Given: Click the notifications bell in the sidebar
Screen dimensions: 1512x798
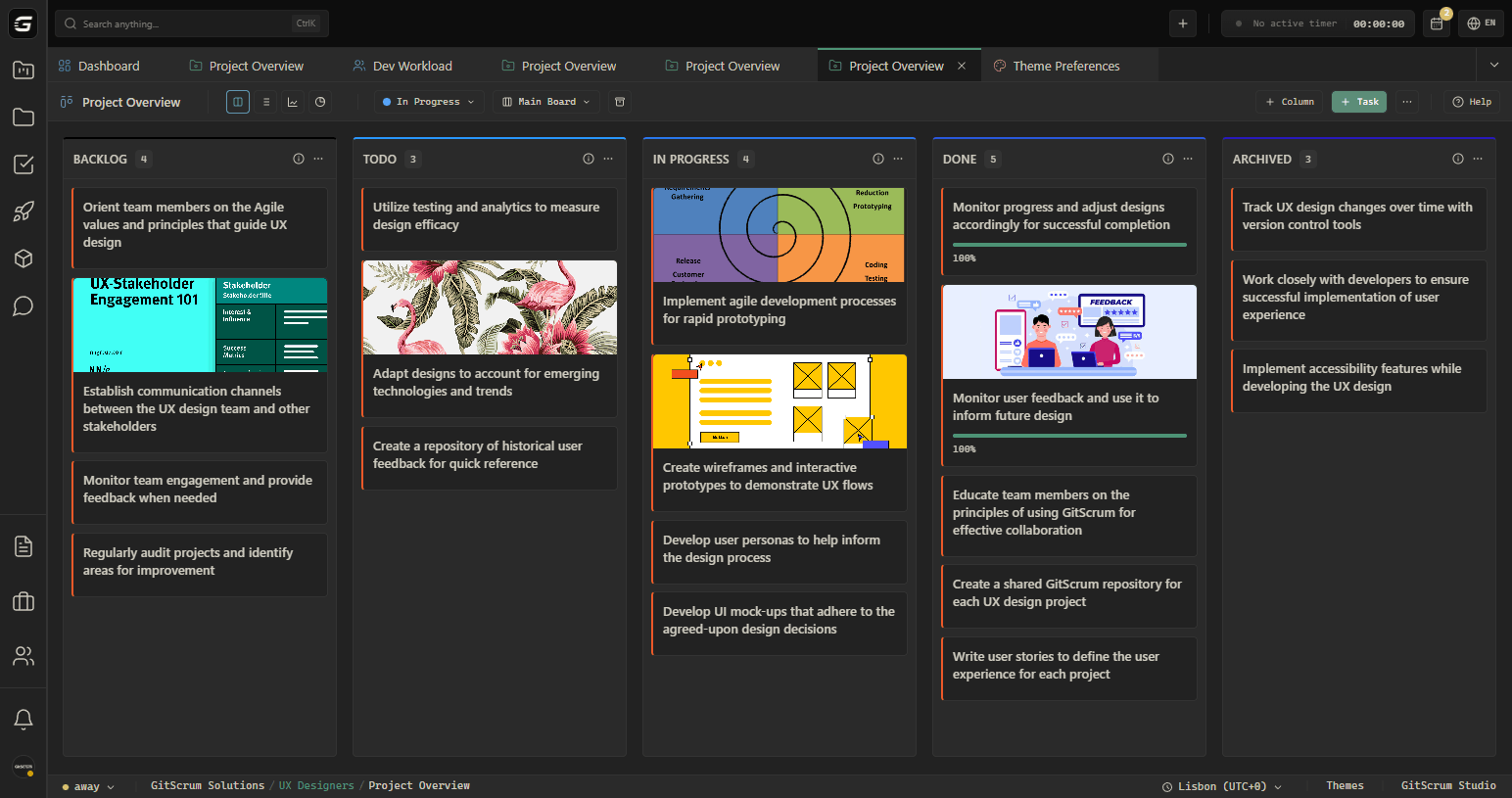Looking at the screenshot, I should 23,719.
